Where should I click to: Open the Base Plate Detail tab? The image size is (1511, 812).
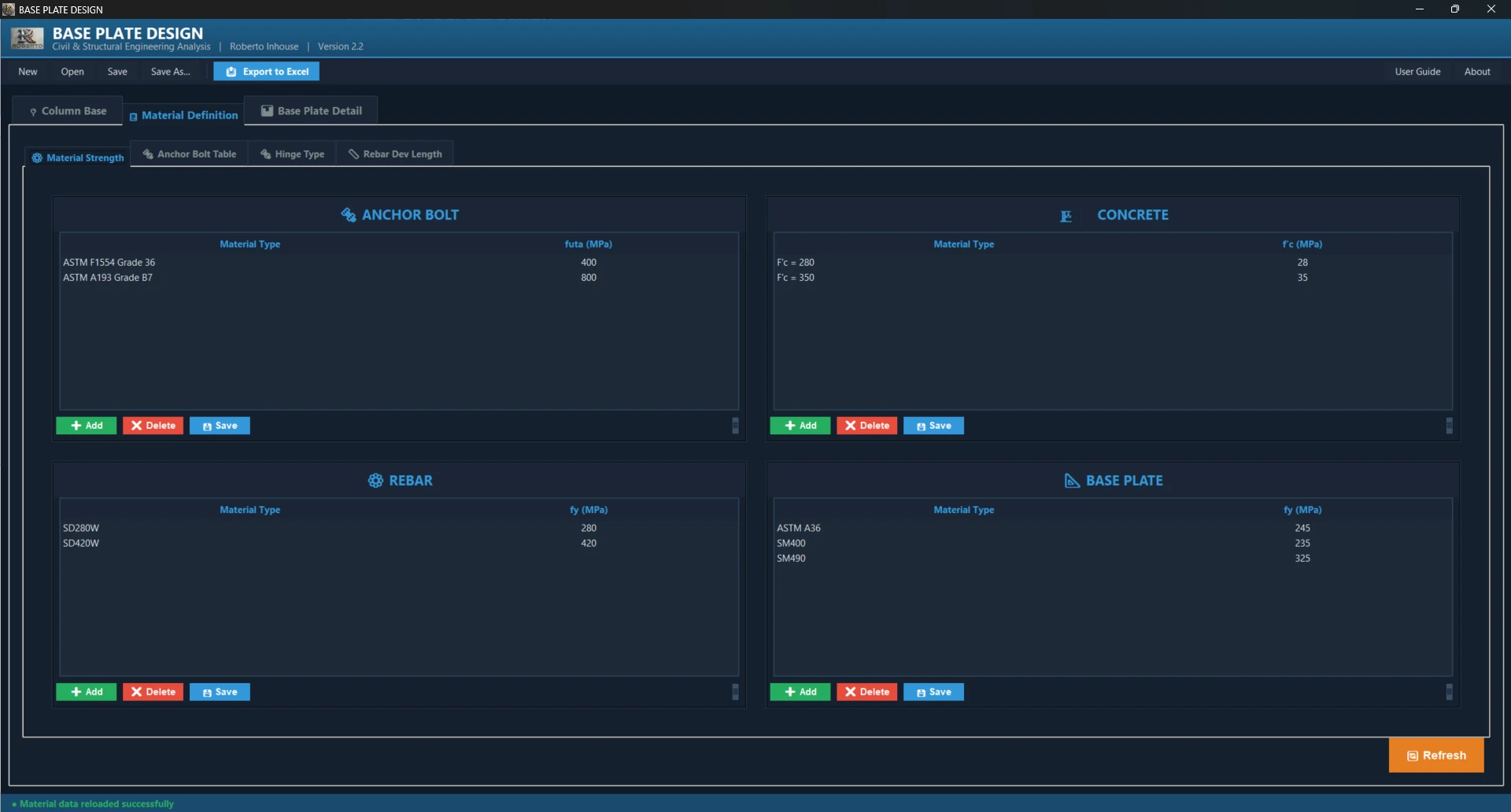point(312,111)
